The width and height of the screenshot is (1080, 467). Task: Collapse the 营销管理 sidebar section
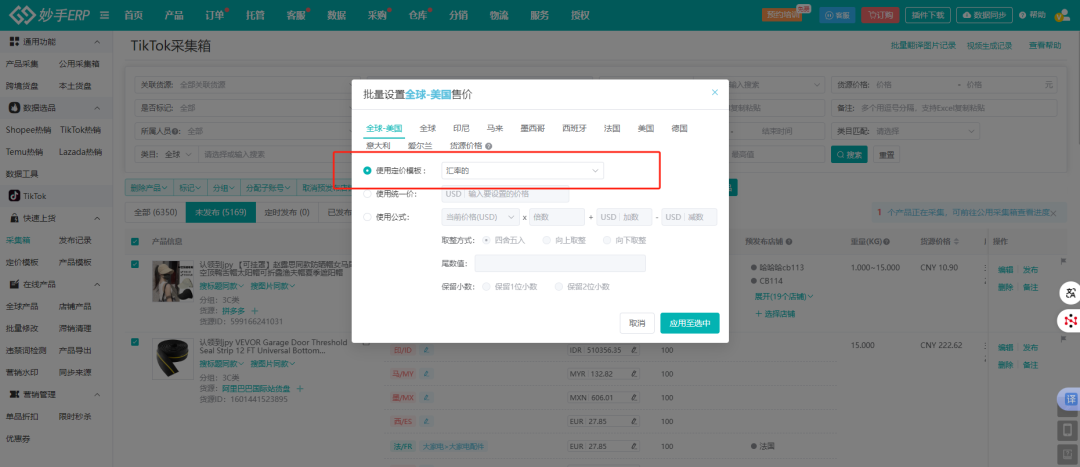[x=96, y=395]
